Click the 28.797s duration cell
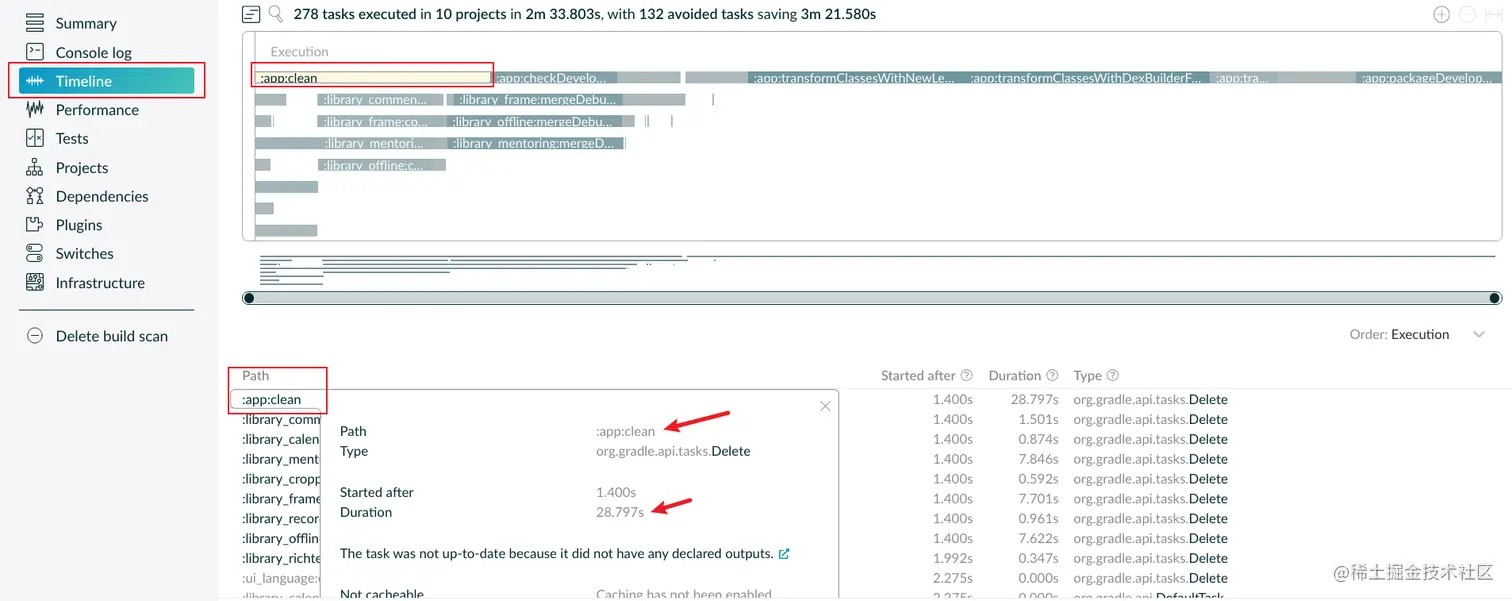Screen dimensions: 1512x601 [1034, 400]
